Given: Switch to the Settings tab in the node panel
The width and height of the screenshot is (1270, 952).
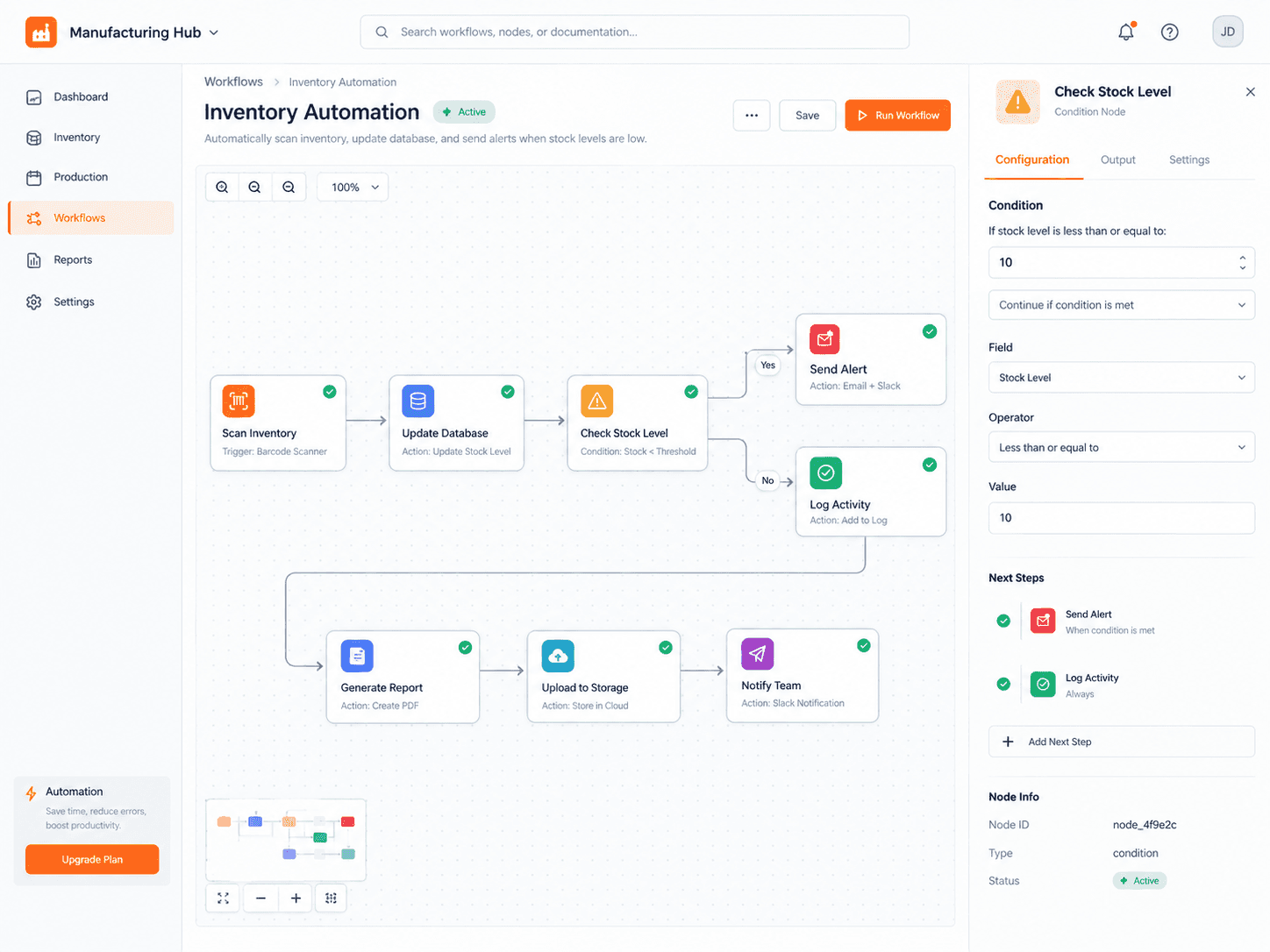Looking at the screenshot, I should (1189, 160).
